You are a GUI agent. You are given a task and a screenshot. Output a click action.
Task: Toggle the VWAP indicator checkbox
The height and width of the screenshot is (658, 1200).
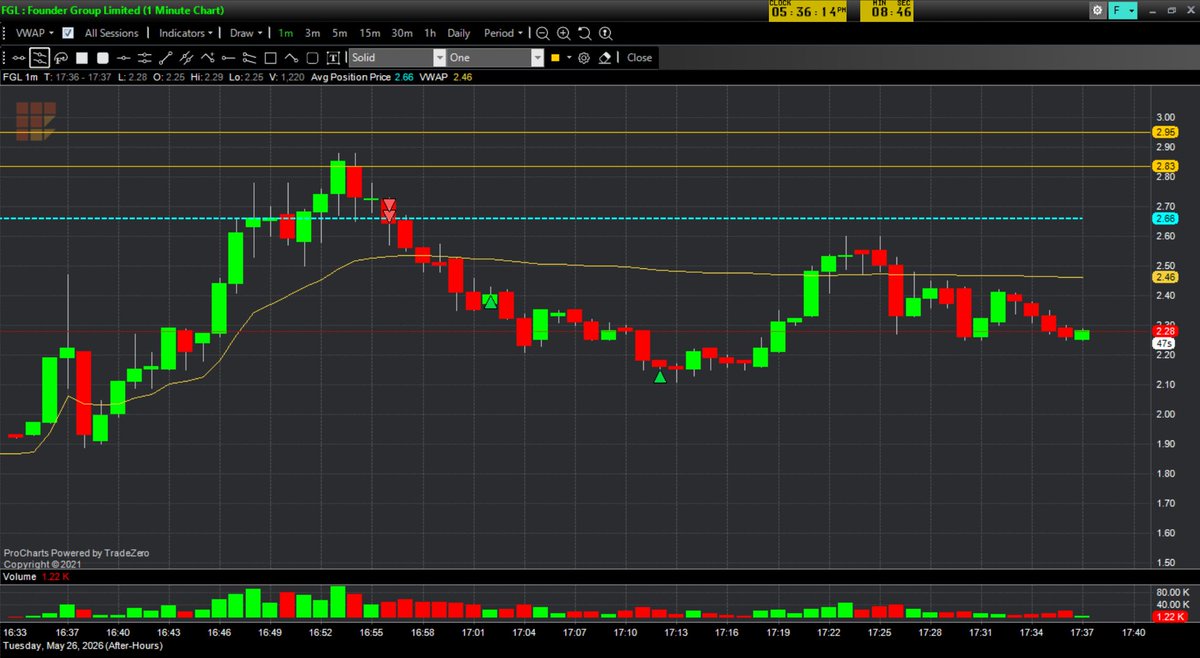point(68,33)
